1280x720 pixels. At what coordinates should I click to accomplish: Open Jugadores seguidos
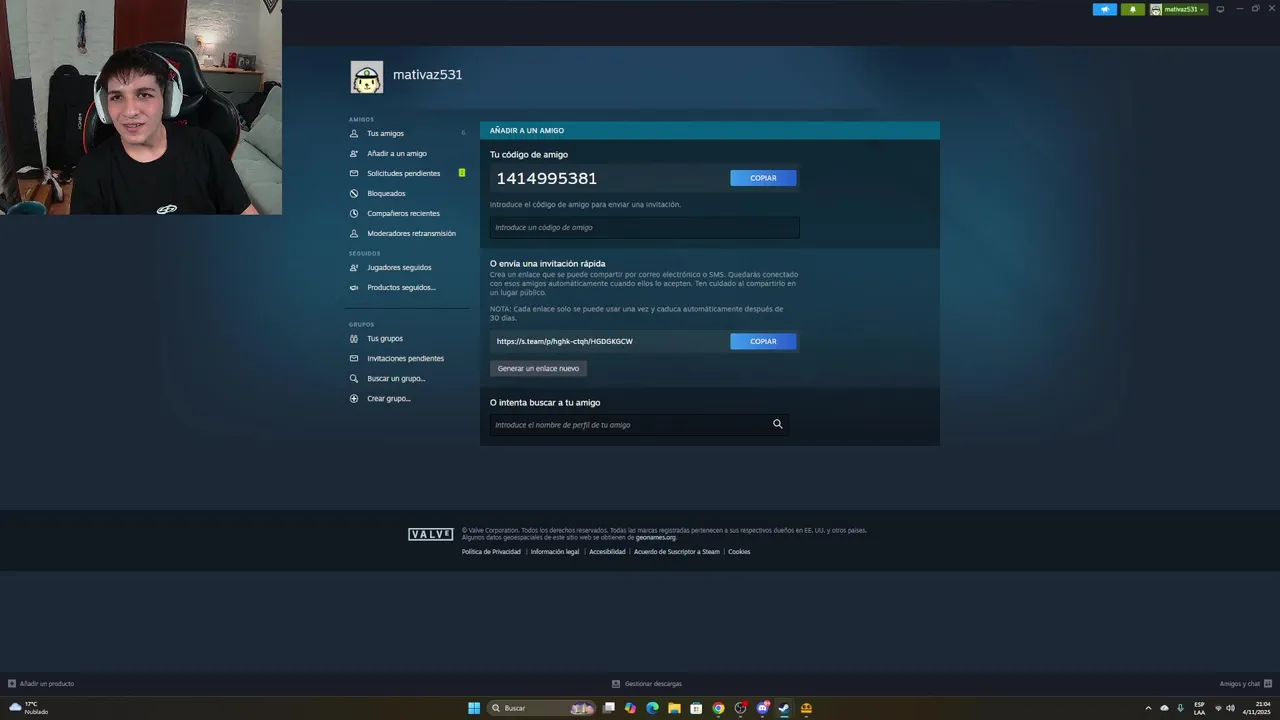399,267
